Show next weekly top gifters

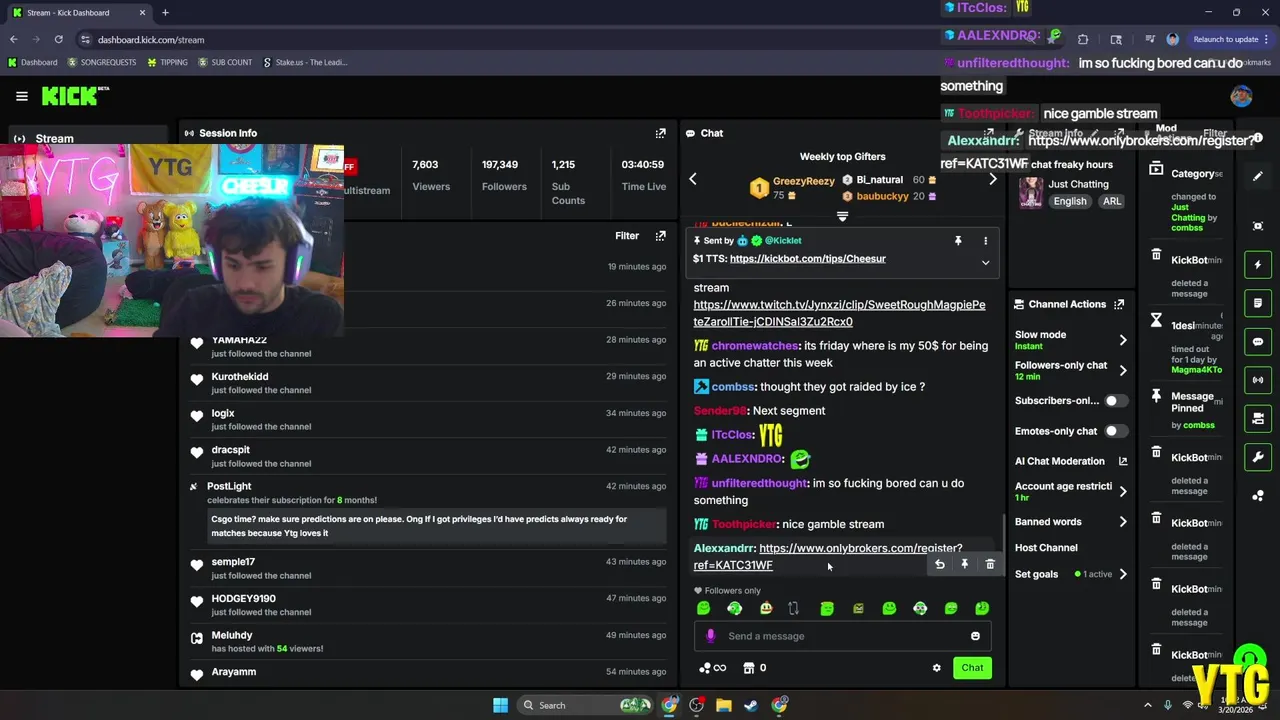pos(993,179)
